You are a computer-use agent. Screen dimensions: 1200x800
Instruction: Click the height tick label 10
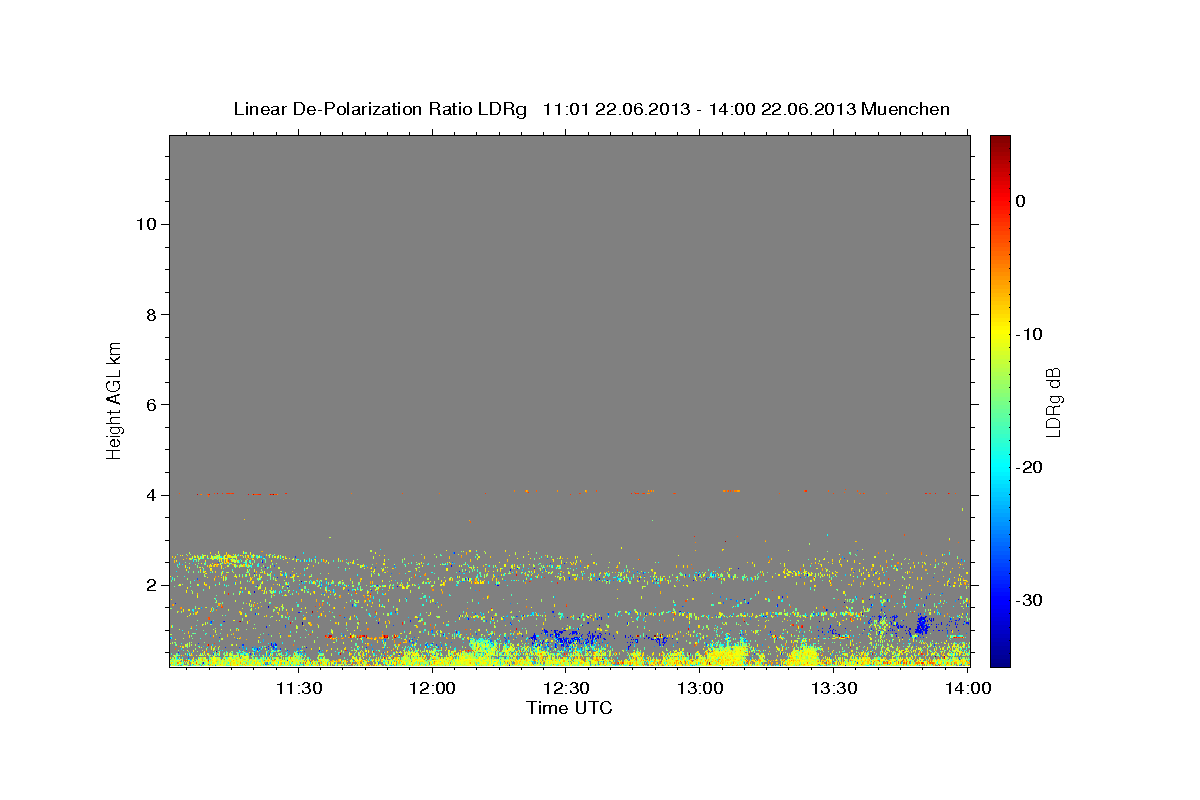pyautogui.click(x=146, y=224)
